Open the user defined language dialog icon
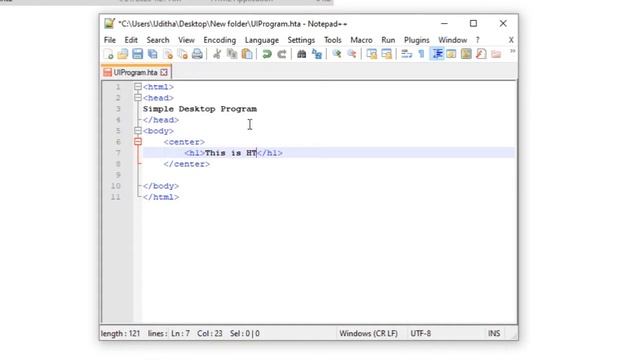The width and height of the screenshot is (640, 360). click(451, 54)
